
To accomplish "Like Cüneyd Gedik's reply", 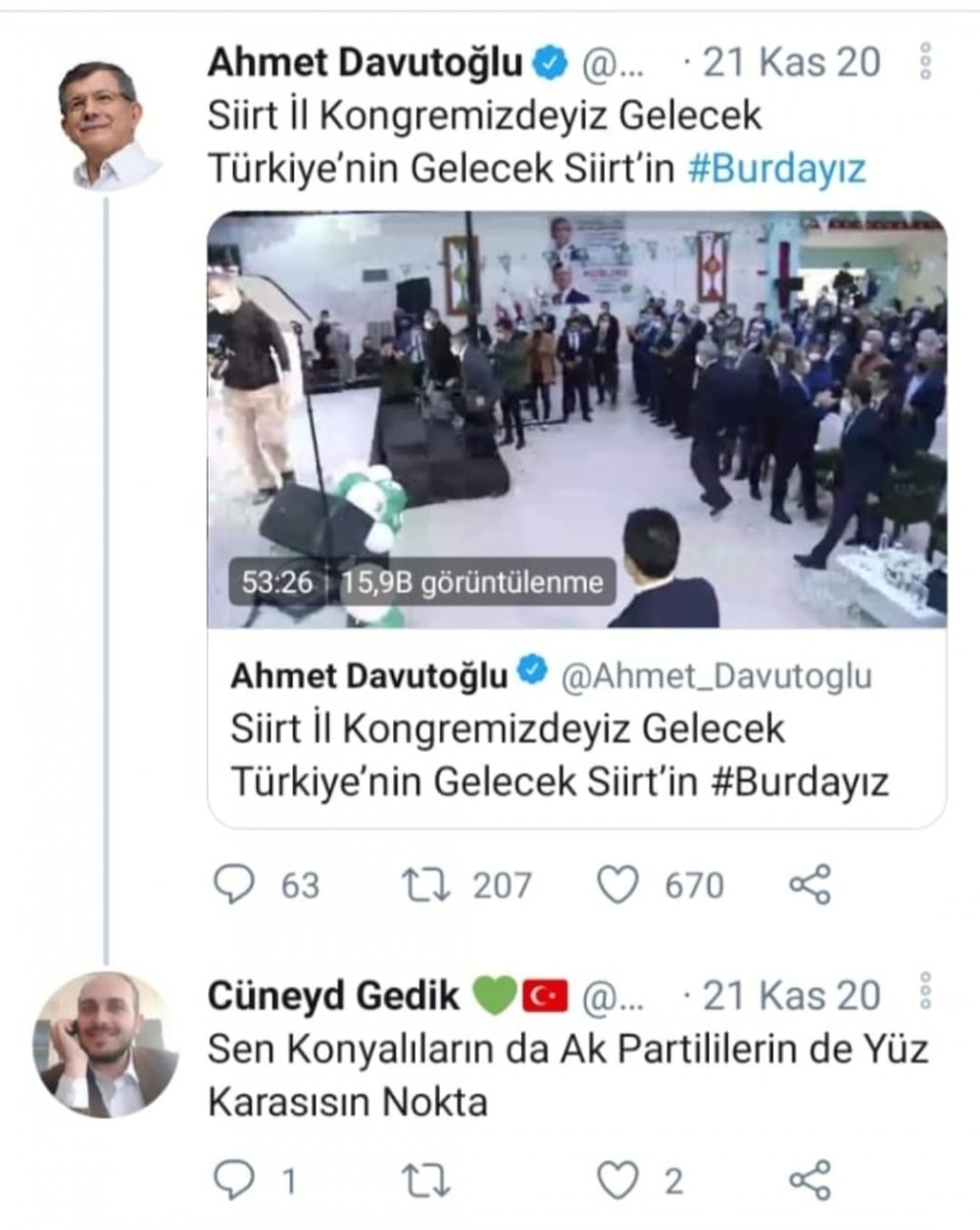I will (x=618, y=1182).
